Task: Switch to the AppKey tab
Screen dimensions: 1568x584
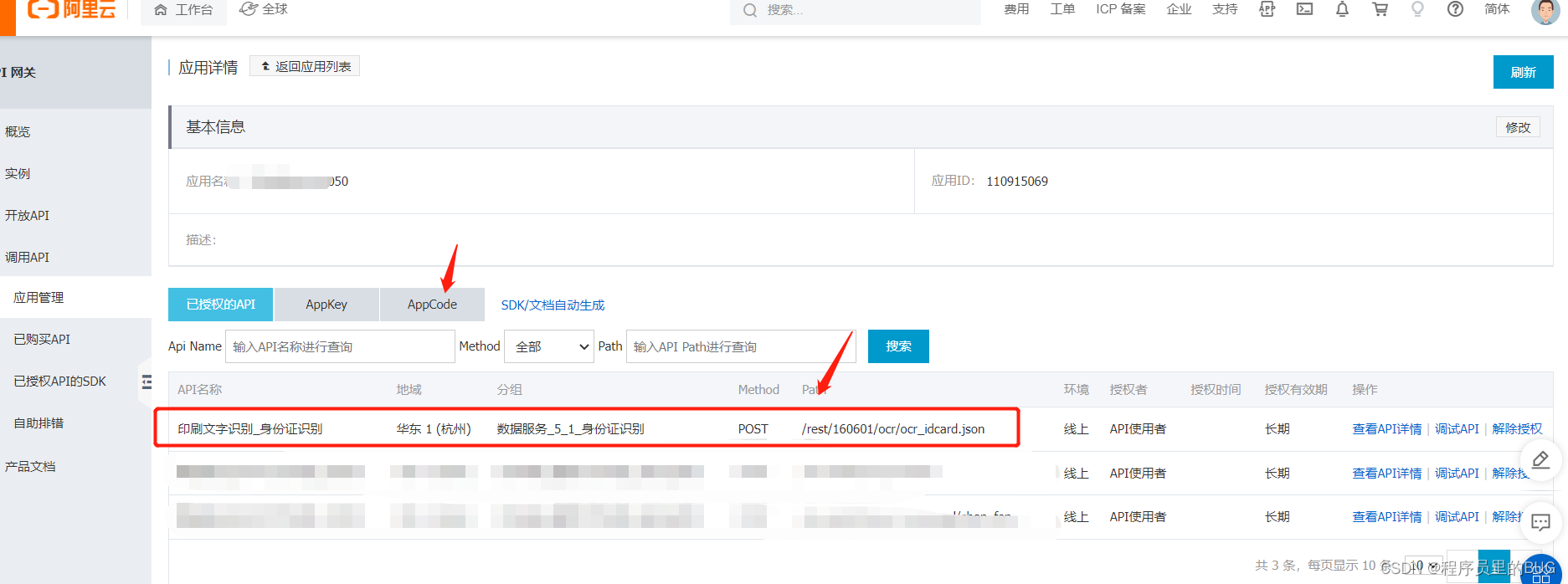Action: tap(326, 305)
